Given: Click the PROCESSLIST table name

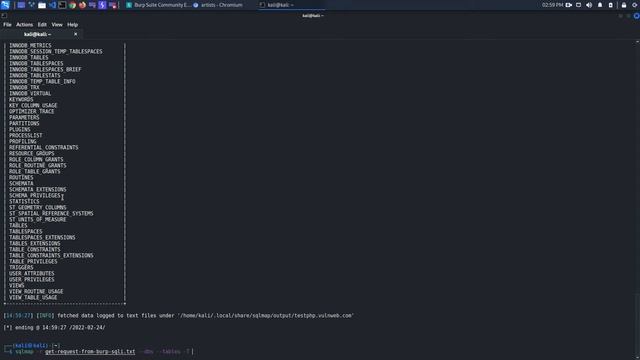Looking at the screenshot, I should [26, 136].
